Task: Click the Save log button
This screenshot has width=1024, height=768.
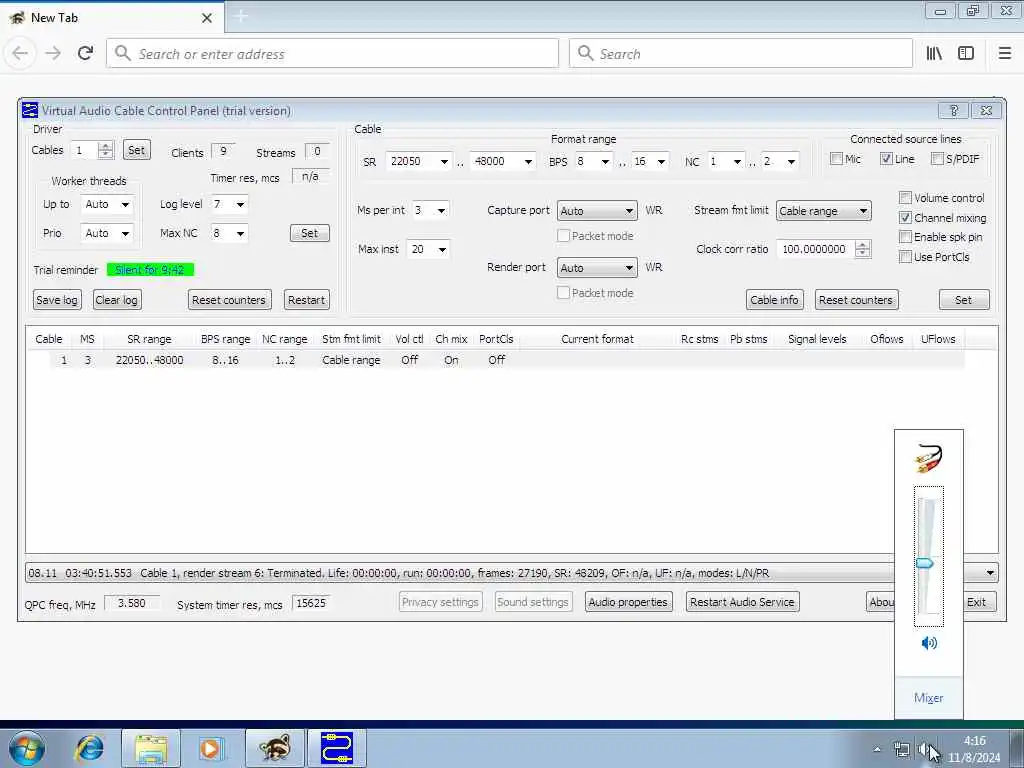Action: click(57, 300)
